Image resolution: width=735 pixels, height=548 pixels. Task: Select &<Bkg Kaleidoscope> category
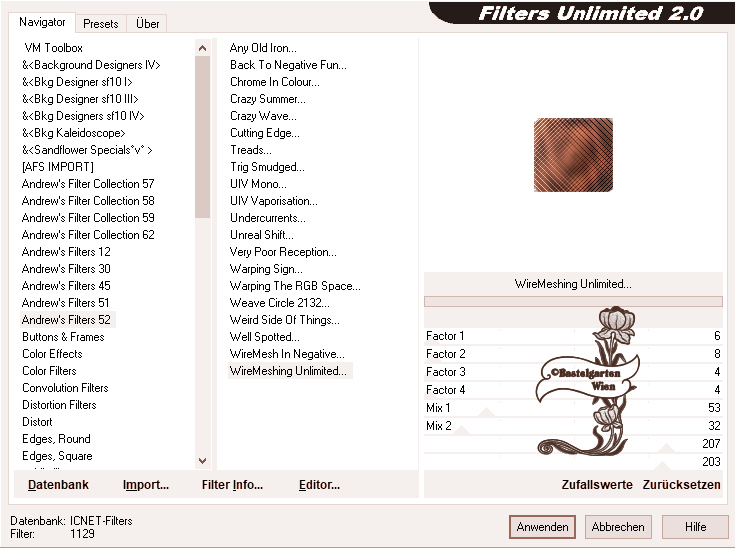click(x=74, y=133)
